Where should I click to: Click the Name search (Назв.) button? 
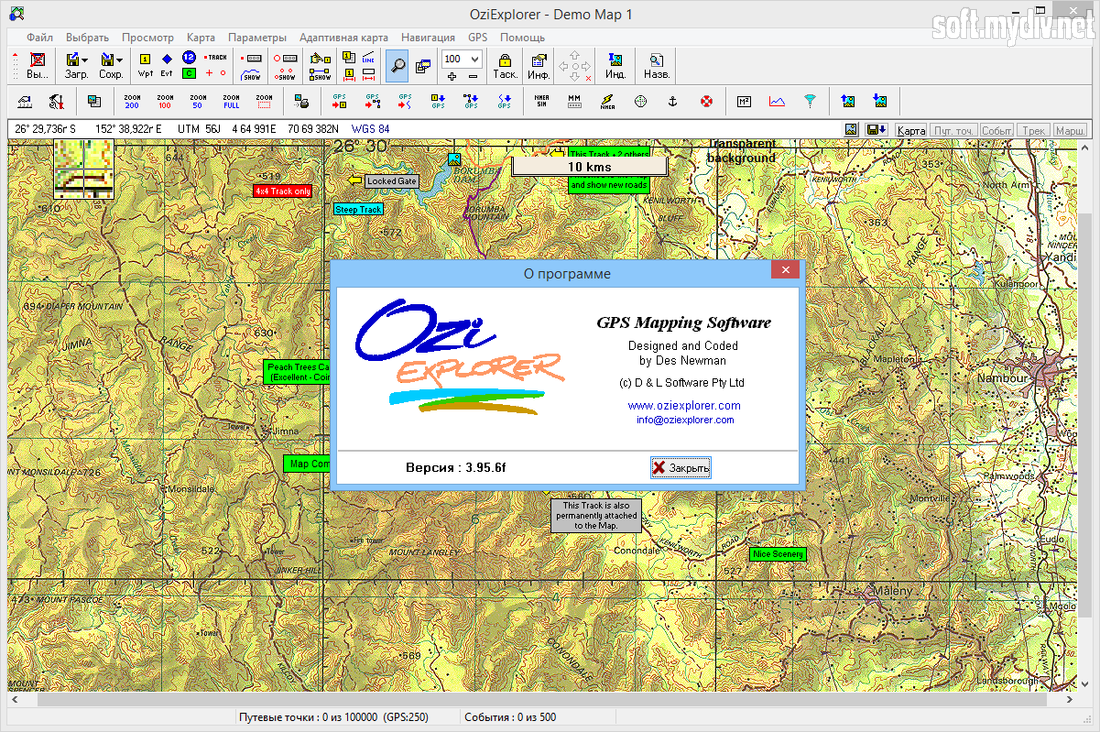656,65
